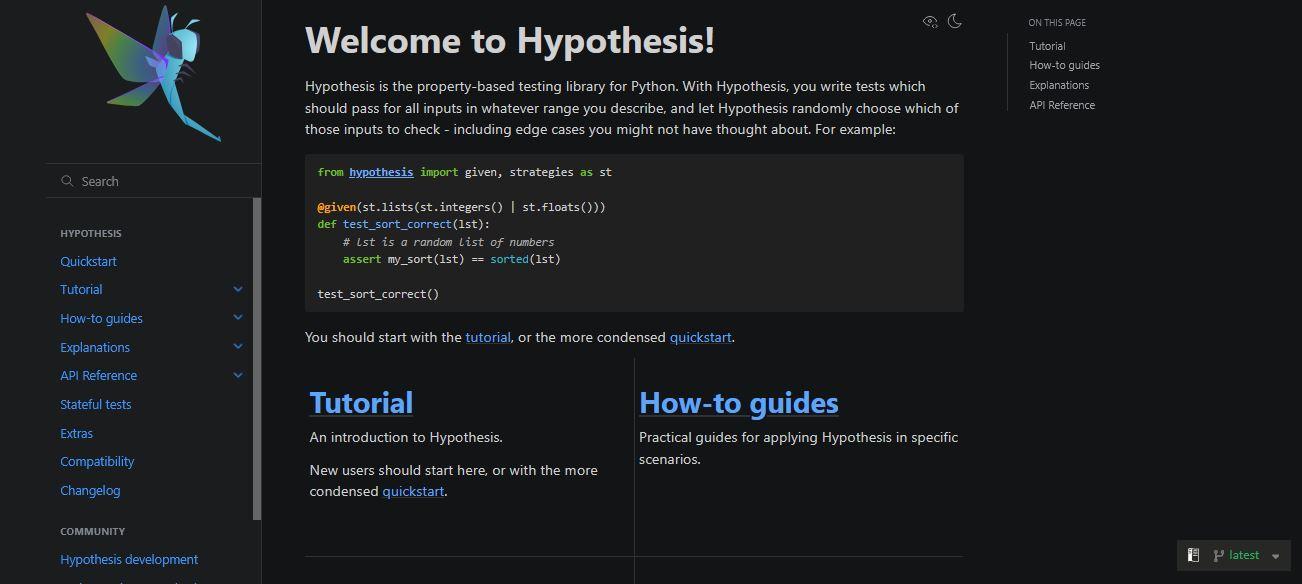
Task: Open How-to guides in the sidebar navigation
Action: [101, 318]
